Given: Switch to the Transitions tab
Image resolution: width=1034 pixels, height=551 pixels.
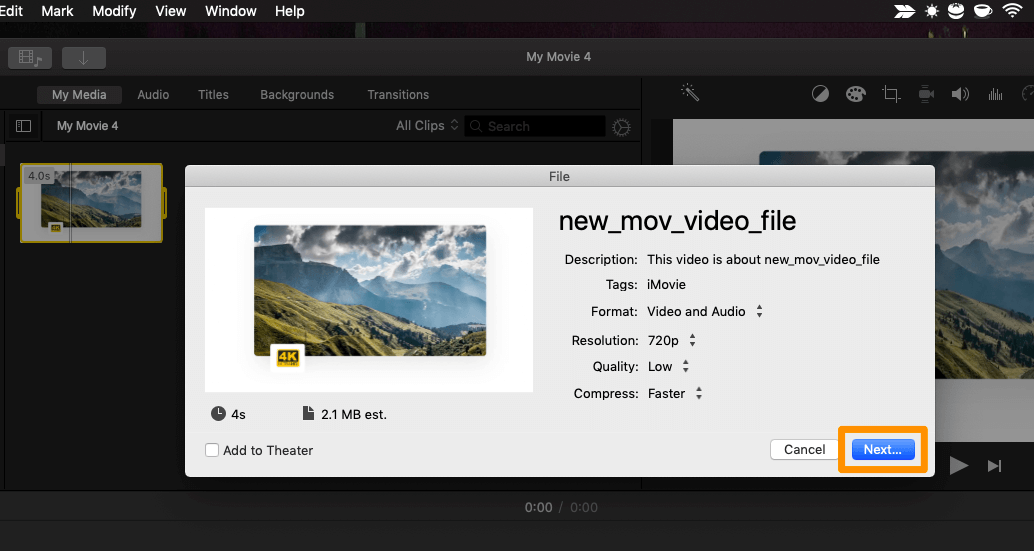Looking at the screenshot, I should (x=397, y=95).
